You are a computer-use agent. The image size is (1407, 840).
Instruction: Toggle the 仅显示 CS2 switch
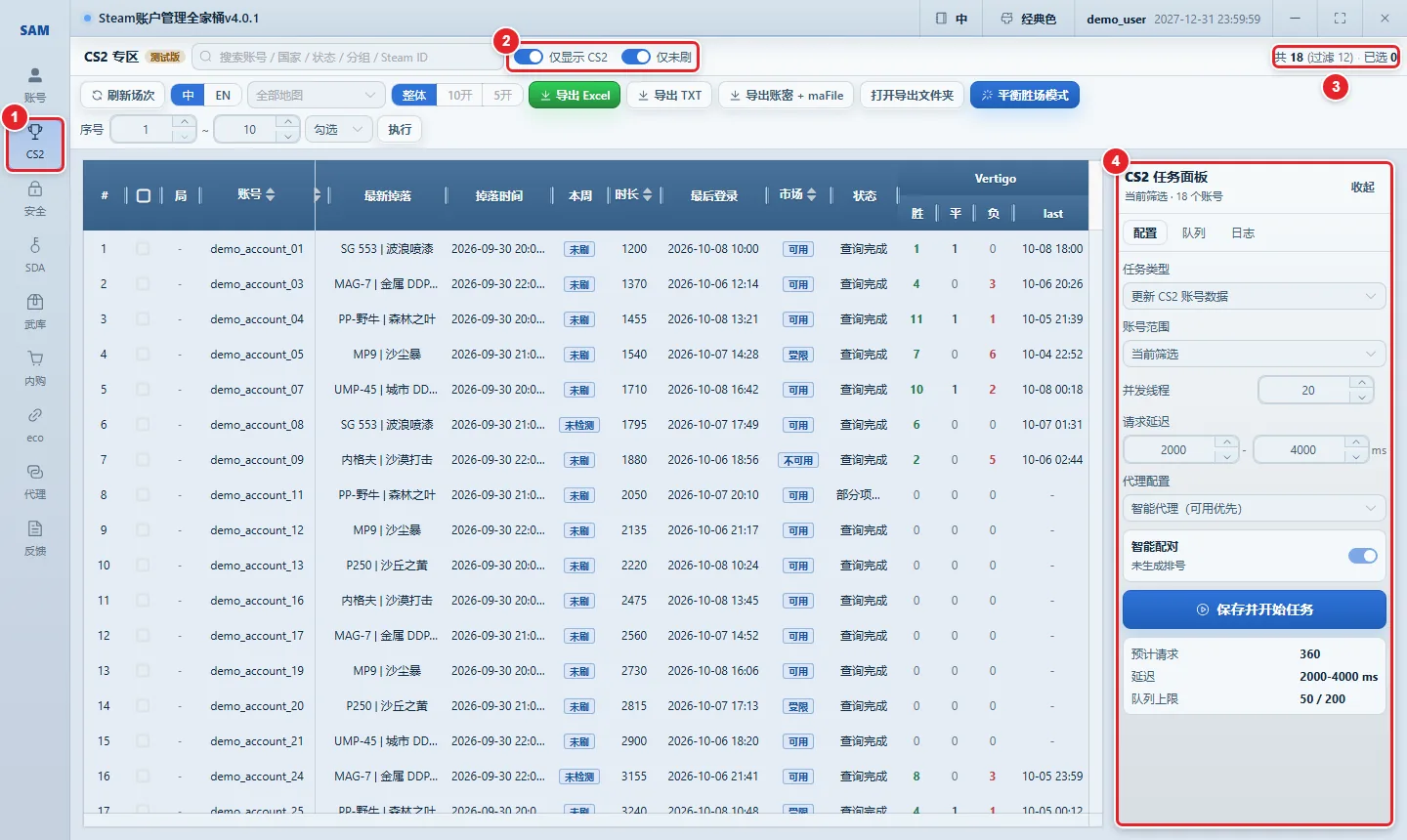coord(529,57)
